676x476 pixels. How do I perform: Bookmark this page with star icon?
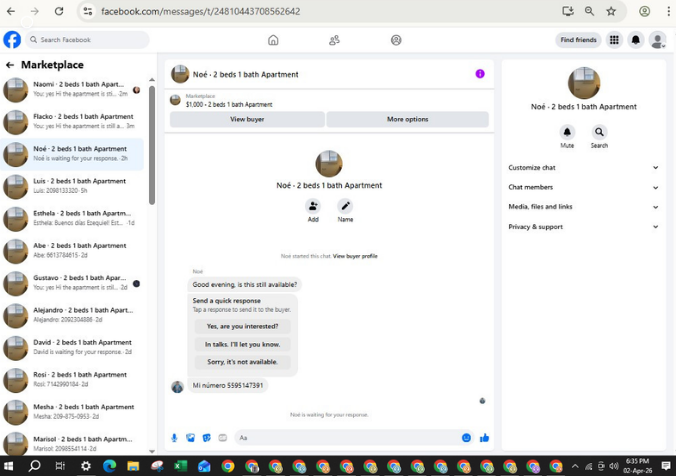click(611, 11)
